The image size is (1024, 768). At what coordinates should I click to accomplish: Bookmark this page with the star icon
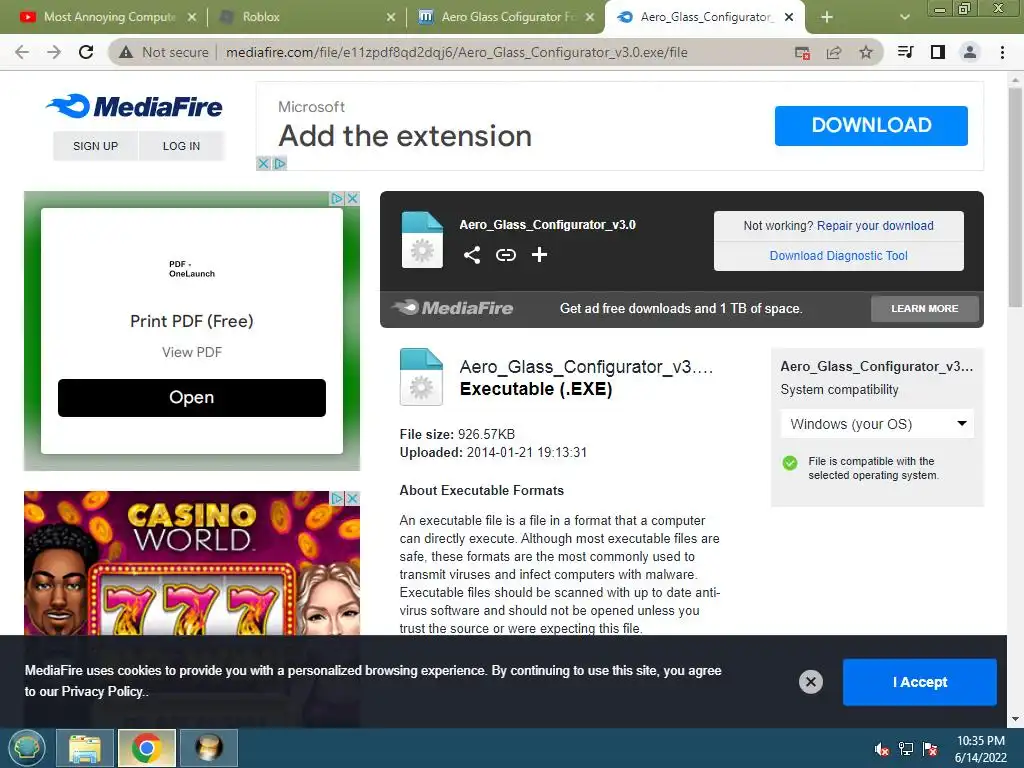coord(866,52)
